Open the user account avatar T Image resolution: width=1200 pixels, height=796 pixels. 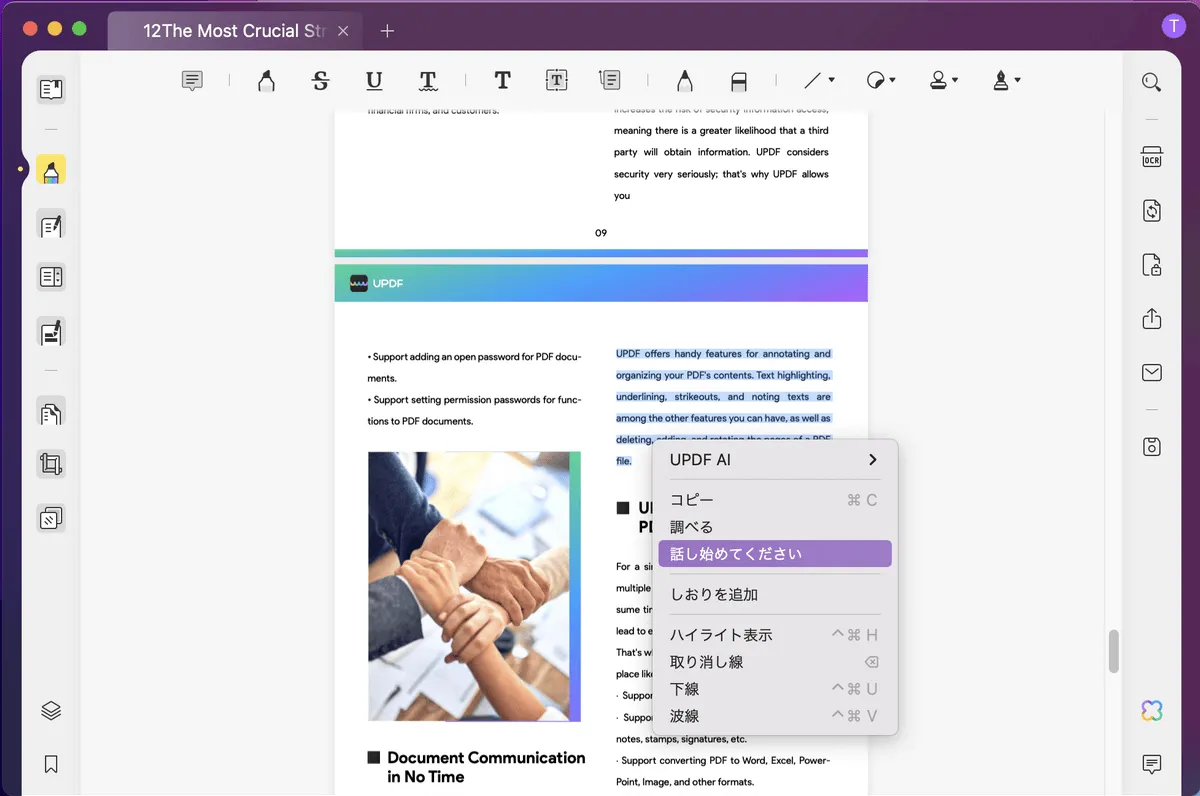[x=1173, y=27]
